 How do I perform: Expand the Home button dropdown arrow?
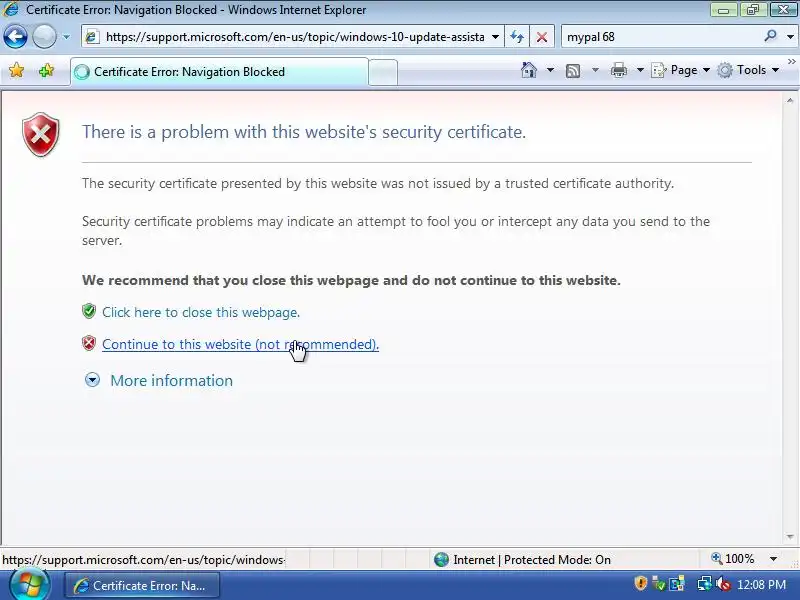pos(550,70)
